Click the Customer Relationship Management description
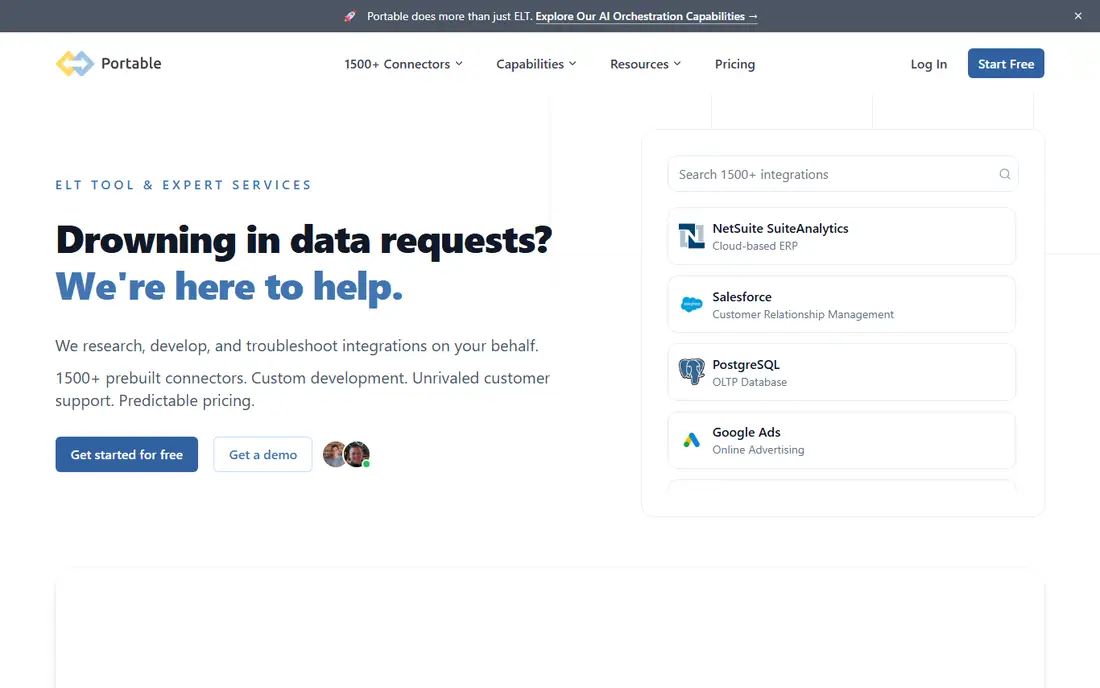This screenshot has height=688, width=1100. tap(803, 314)
